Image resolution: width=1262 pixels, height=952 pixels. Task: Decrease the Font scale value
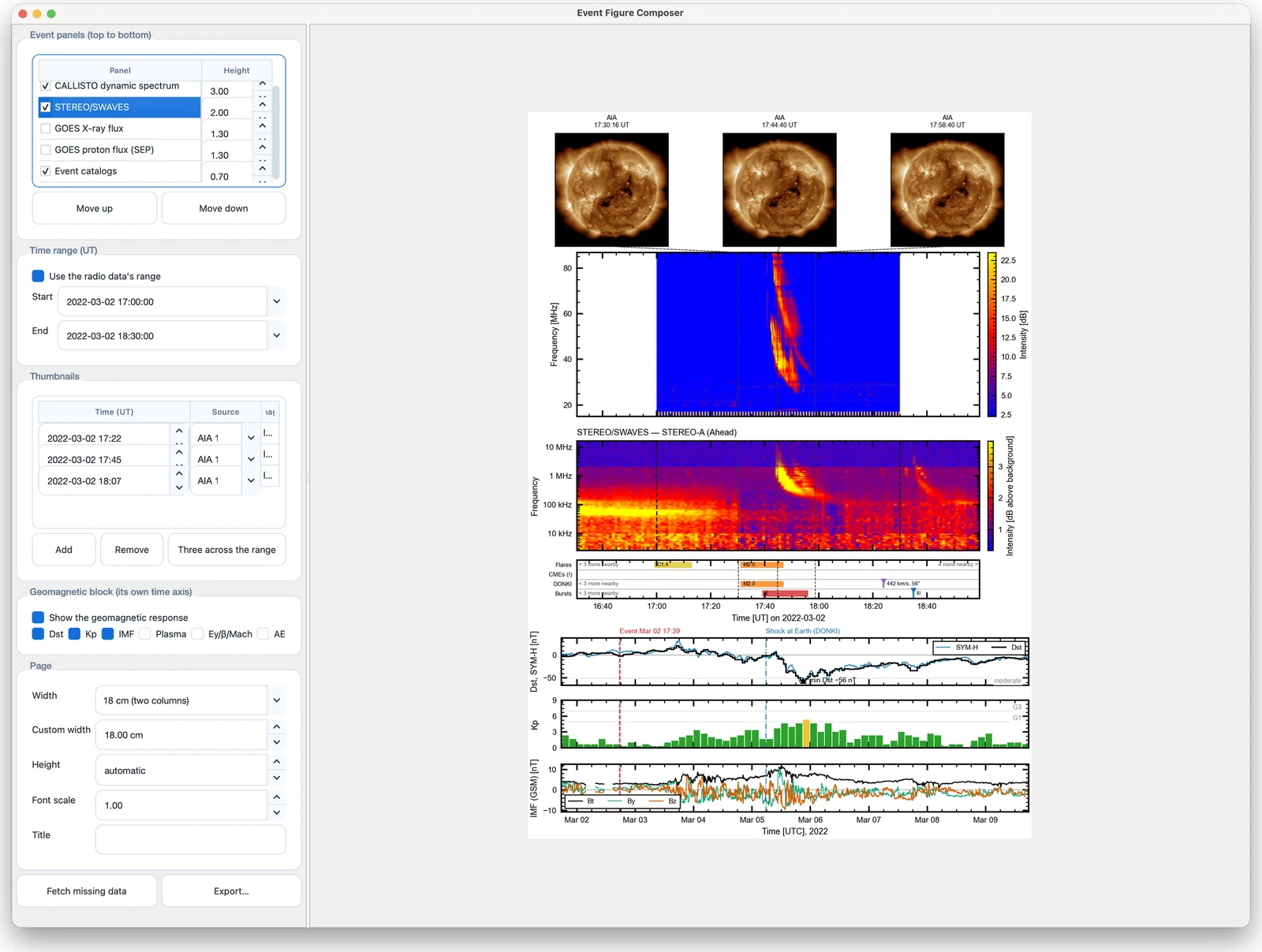click(x=277, y=812)
